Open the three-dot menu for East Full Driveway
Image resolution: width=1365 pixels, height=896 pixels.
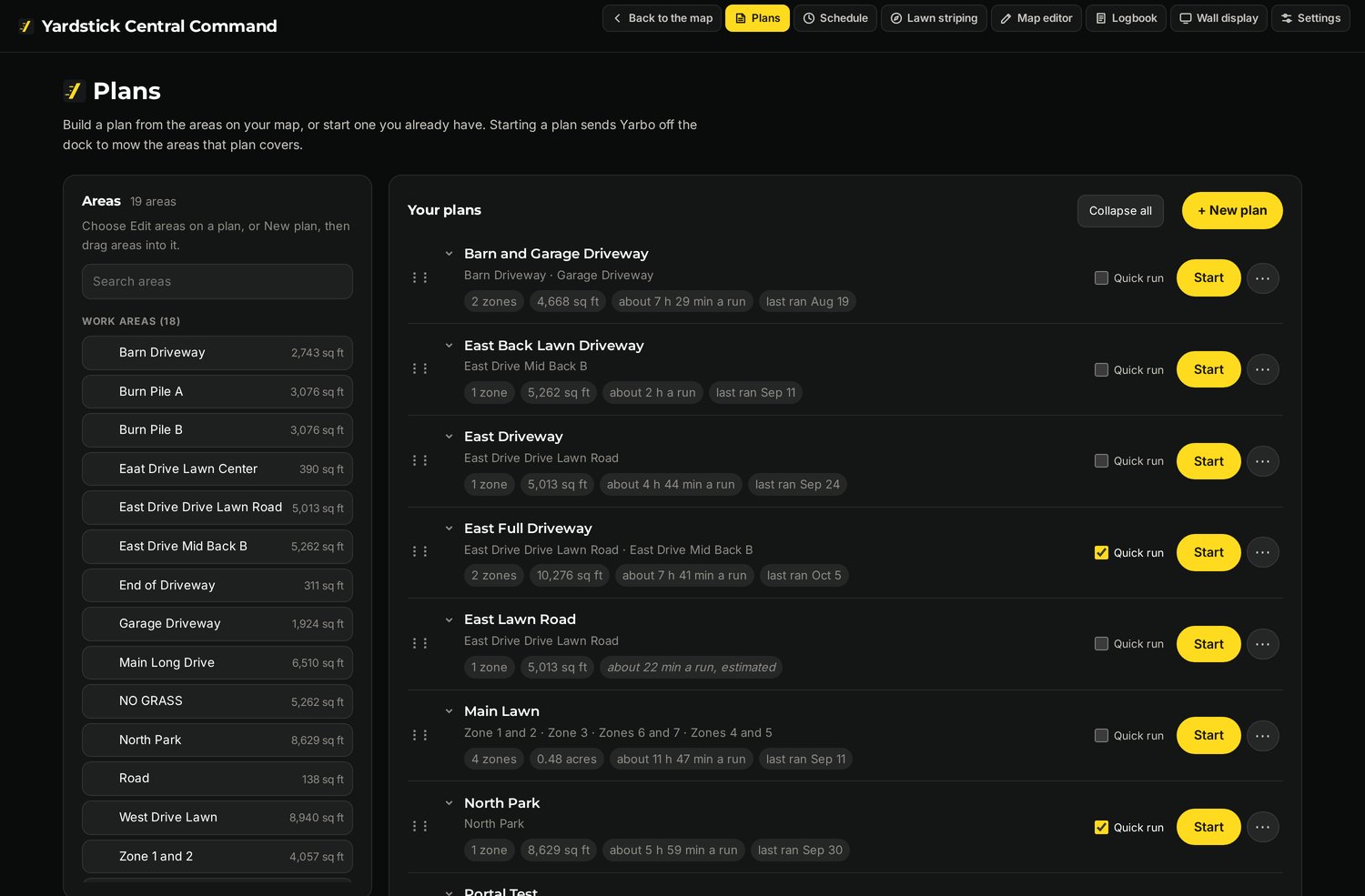point(1263,552)
